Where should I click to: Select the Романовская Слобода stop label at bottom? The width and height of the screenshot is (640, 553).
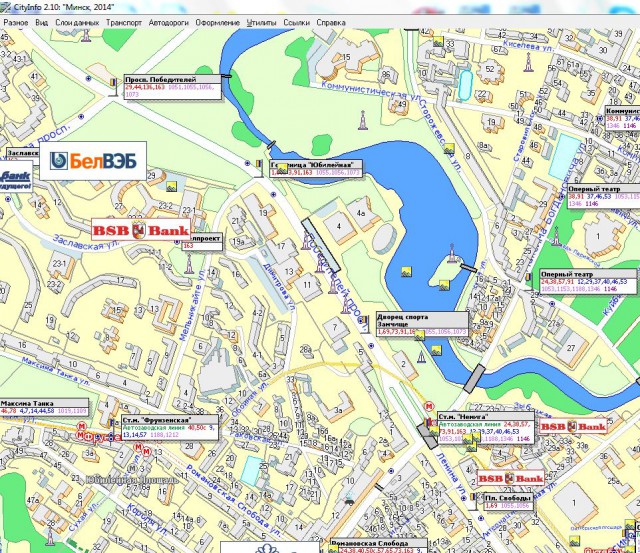pos(379,546)
